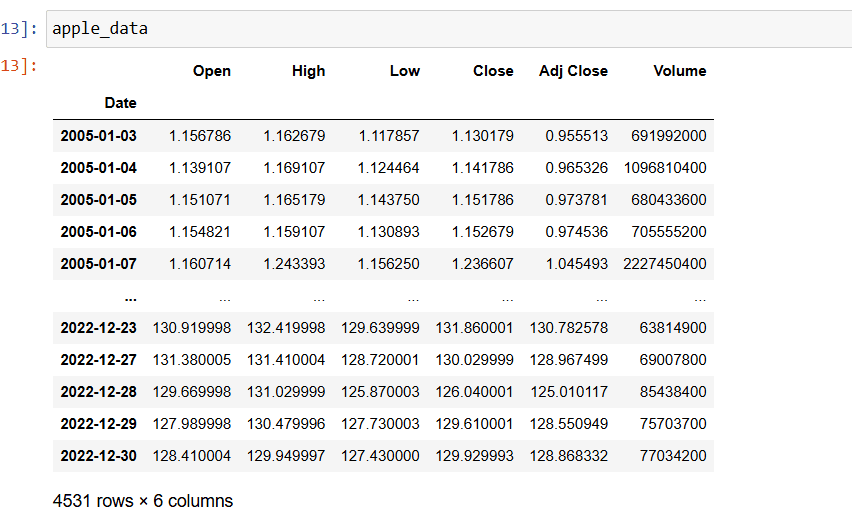This screenshot has height=516, width=852.
Task: Click the Adj Close column header
Action: point(573,71)
